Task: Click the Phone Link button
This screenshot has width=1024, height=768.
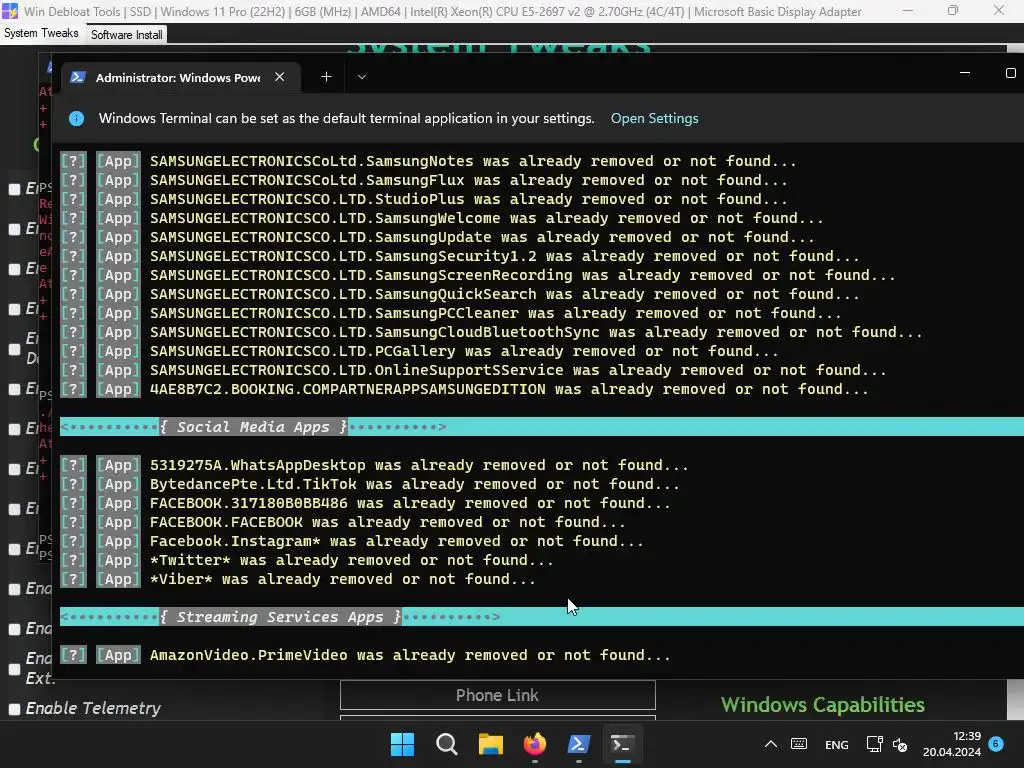Action: point(498,695)
